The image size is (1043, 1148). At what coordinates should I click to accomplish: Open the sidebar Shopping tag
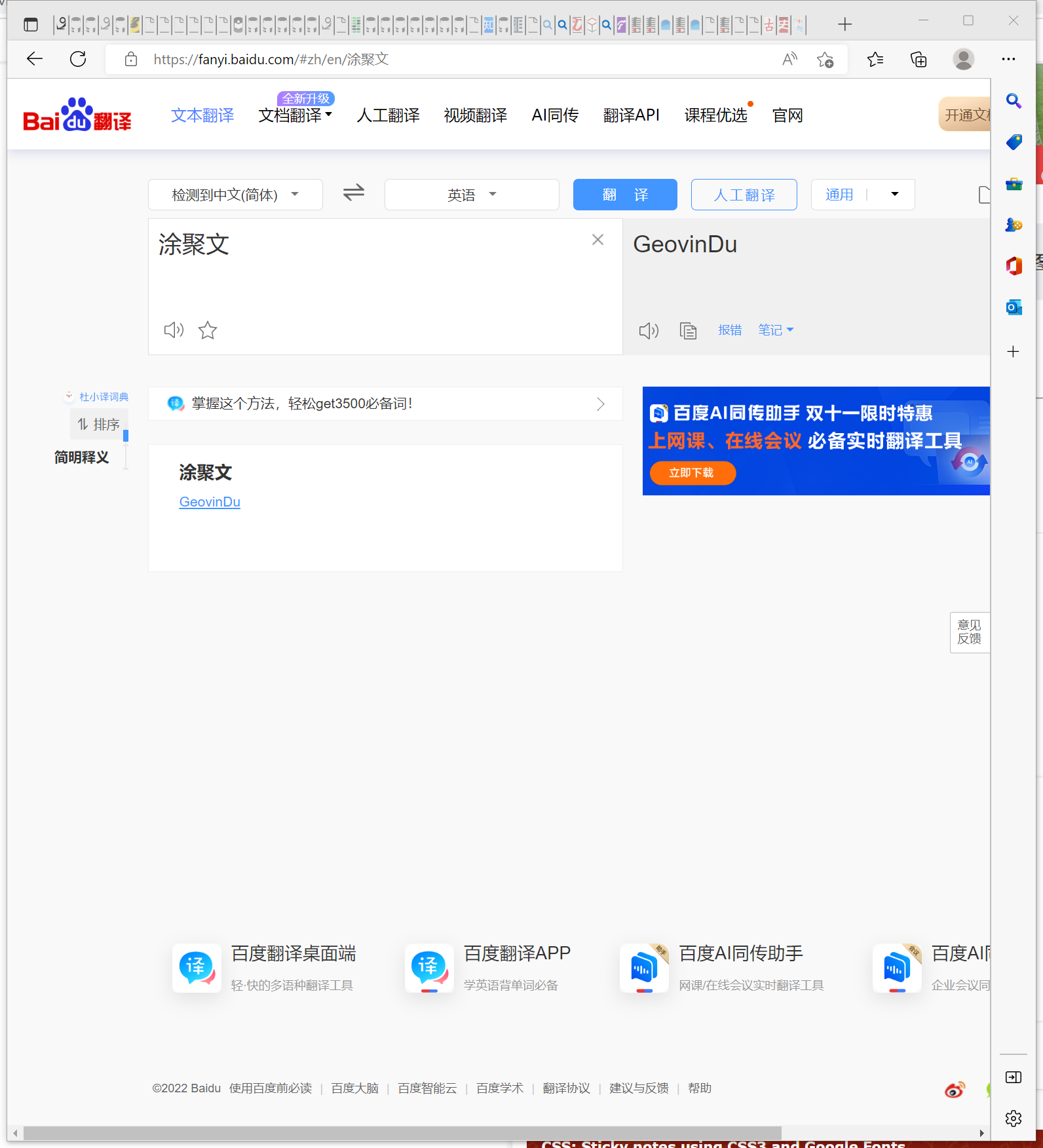1014,142
